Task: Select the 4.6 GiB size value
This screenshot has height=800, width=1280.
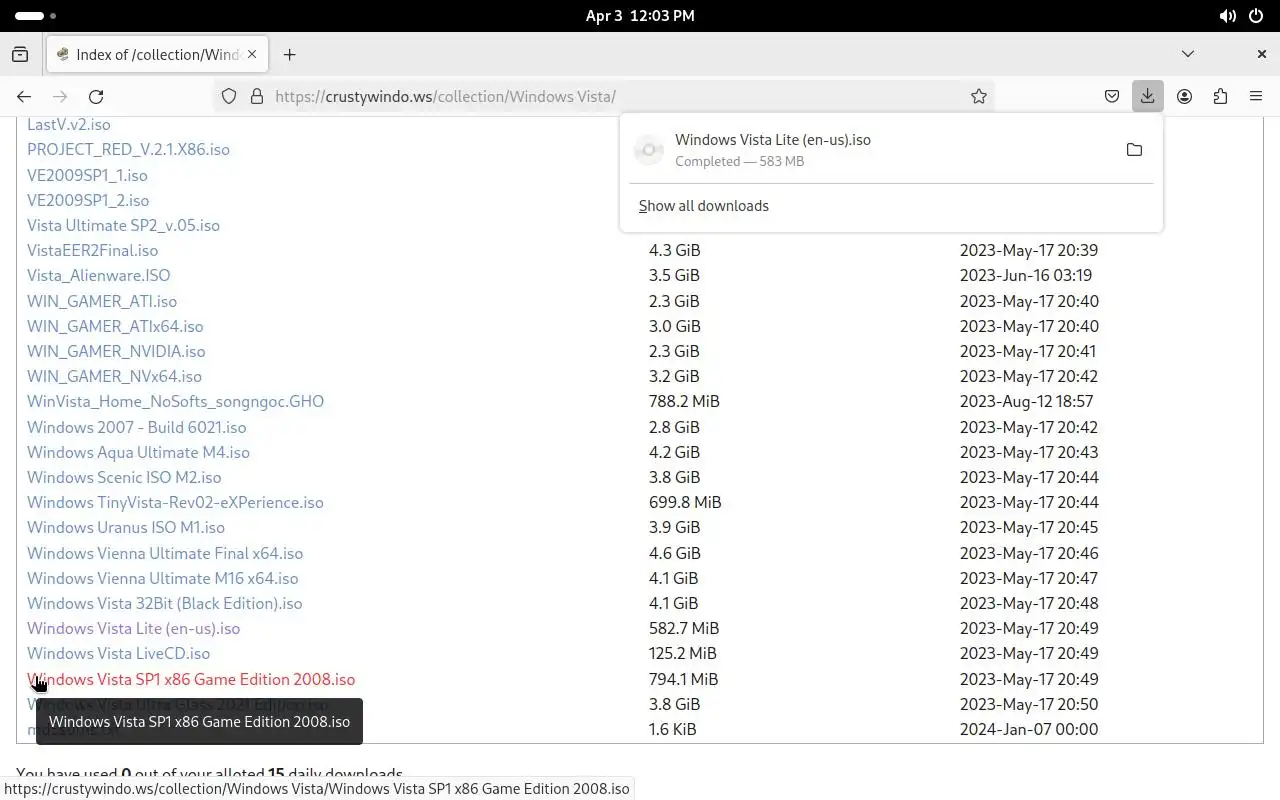Action: tap(674, 553)
